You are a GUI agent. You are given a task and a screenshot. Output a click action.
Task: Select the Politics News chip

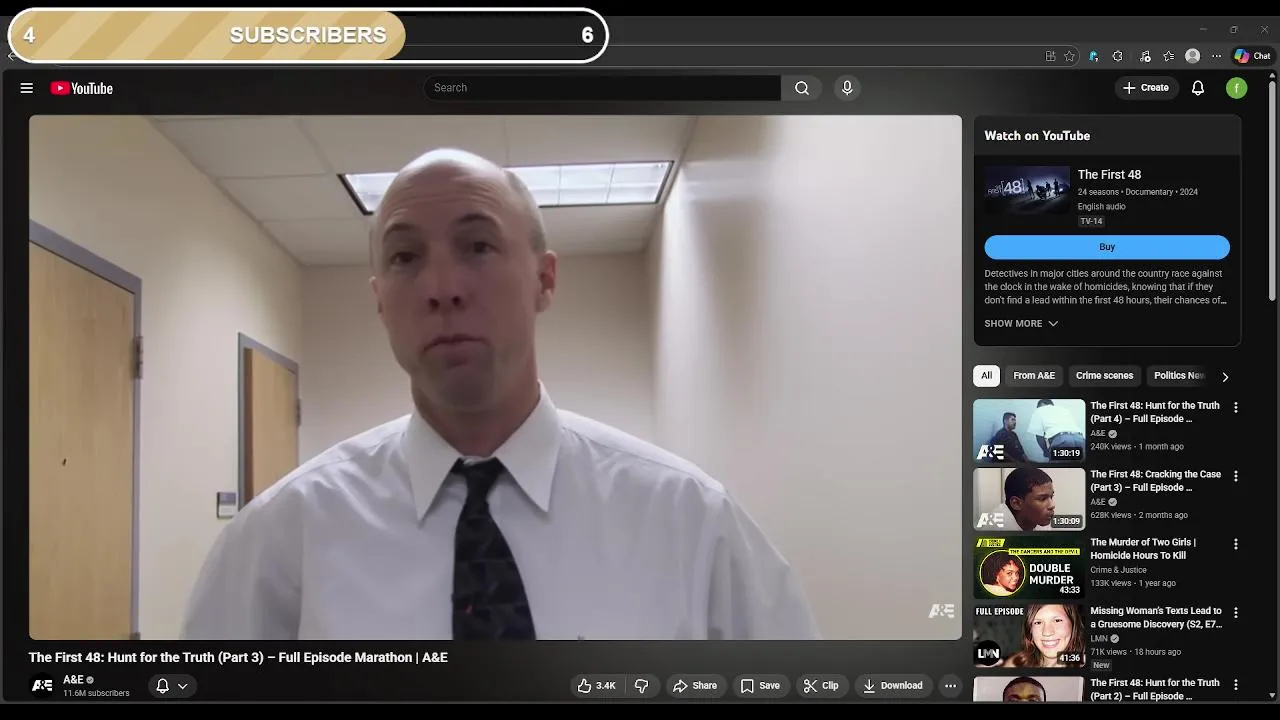pyautogui.click(x=1179, y=376)
